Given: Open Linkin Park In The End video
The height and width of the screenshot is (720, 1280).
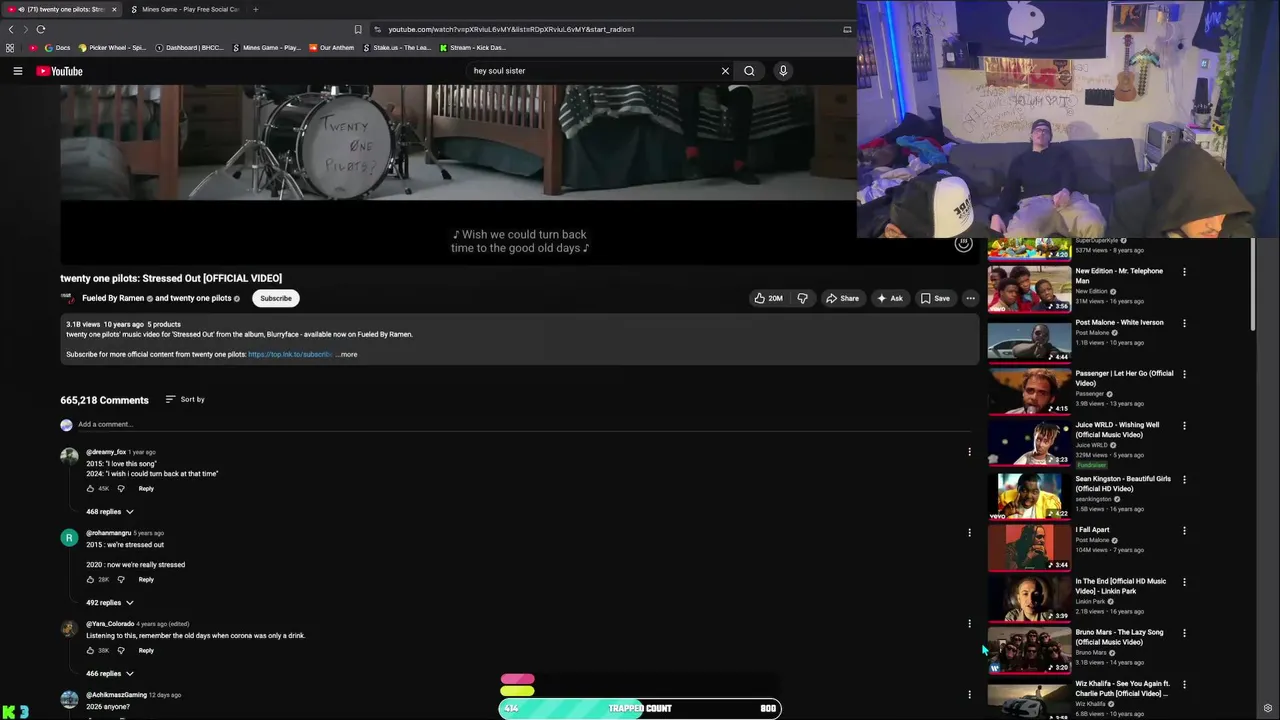Looking at the screenshot, I should coord(1120,586).
